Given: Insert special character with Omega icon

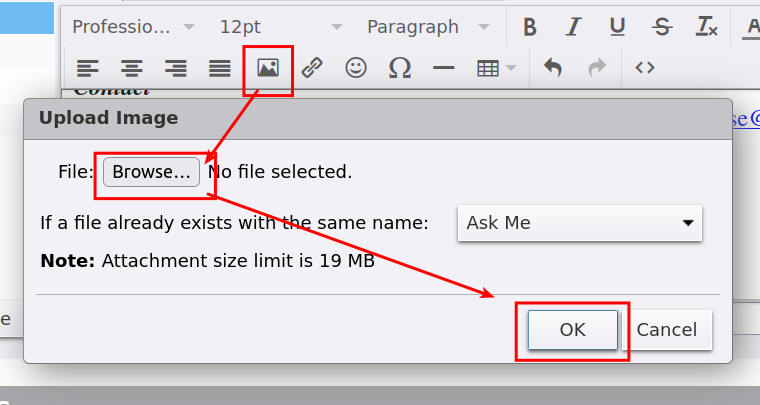Looking at the screenshot, I should [400, 68].
